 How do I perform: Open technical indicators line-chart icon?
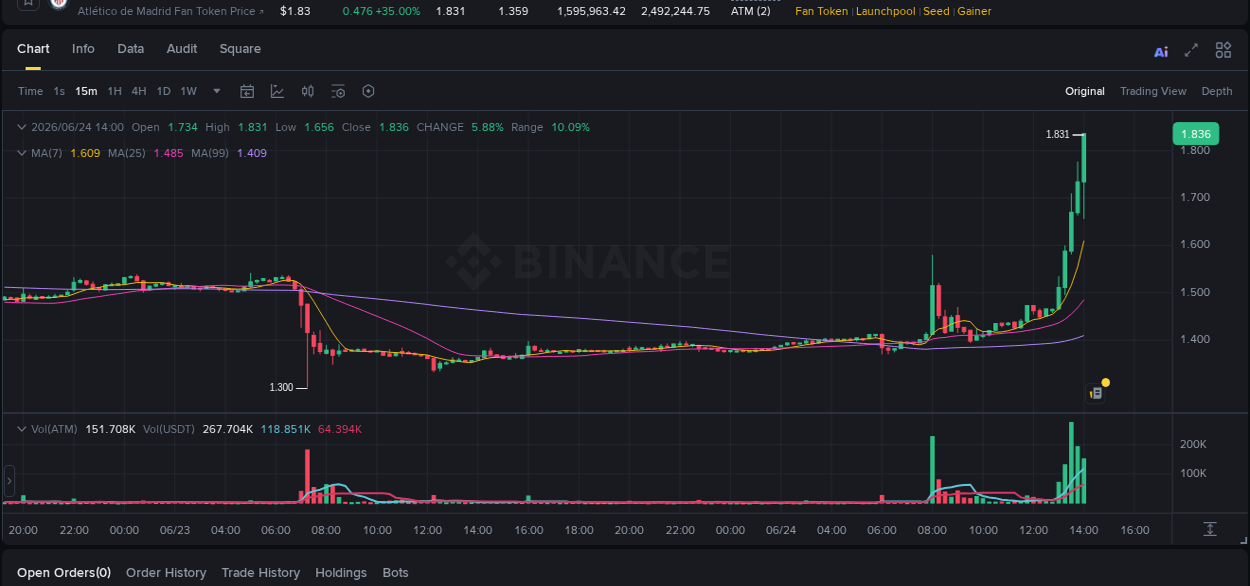tap(277, 91)
